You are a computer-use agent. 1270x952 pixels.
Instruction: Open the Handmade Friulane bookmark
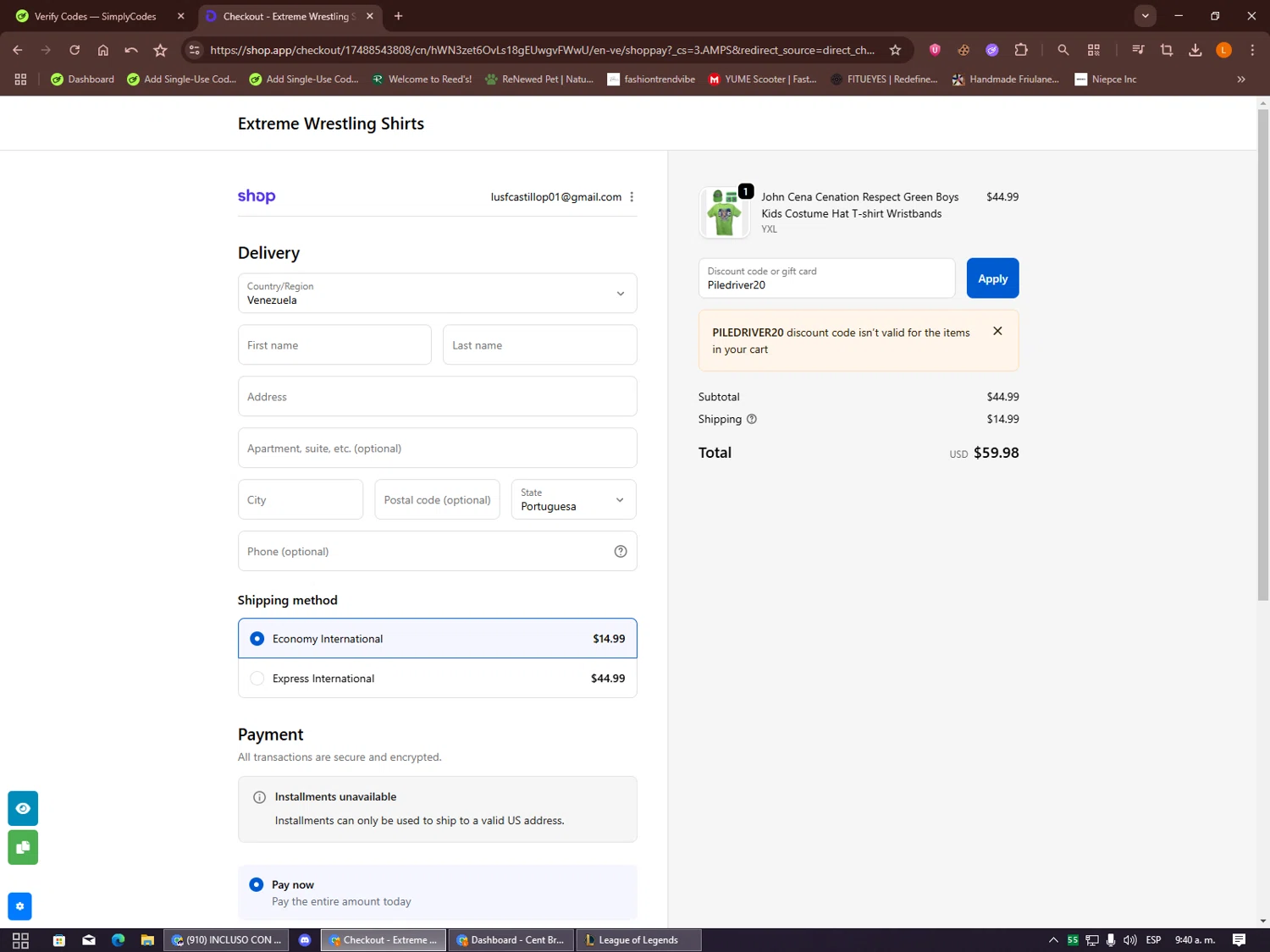1006,80
